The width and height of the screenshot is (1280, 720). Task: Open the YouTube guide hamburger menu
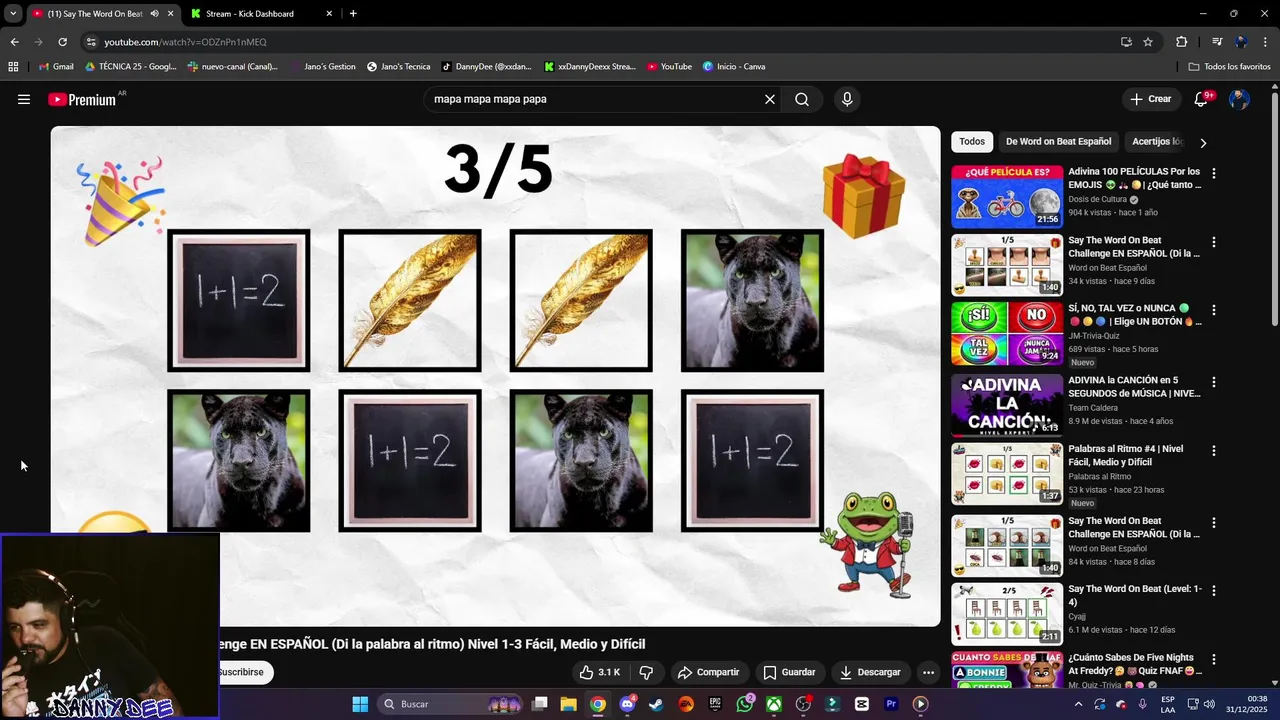point(24,99)
